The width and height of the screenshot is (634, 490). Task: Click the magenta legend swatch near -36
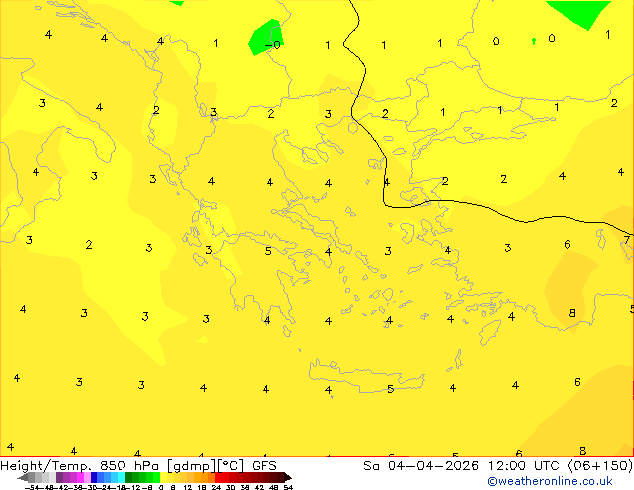pos(80,477)
